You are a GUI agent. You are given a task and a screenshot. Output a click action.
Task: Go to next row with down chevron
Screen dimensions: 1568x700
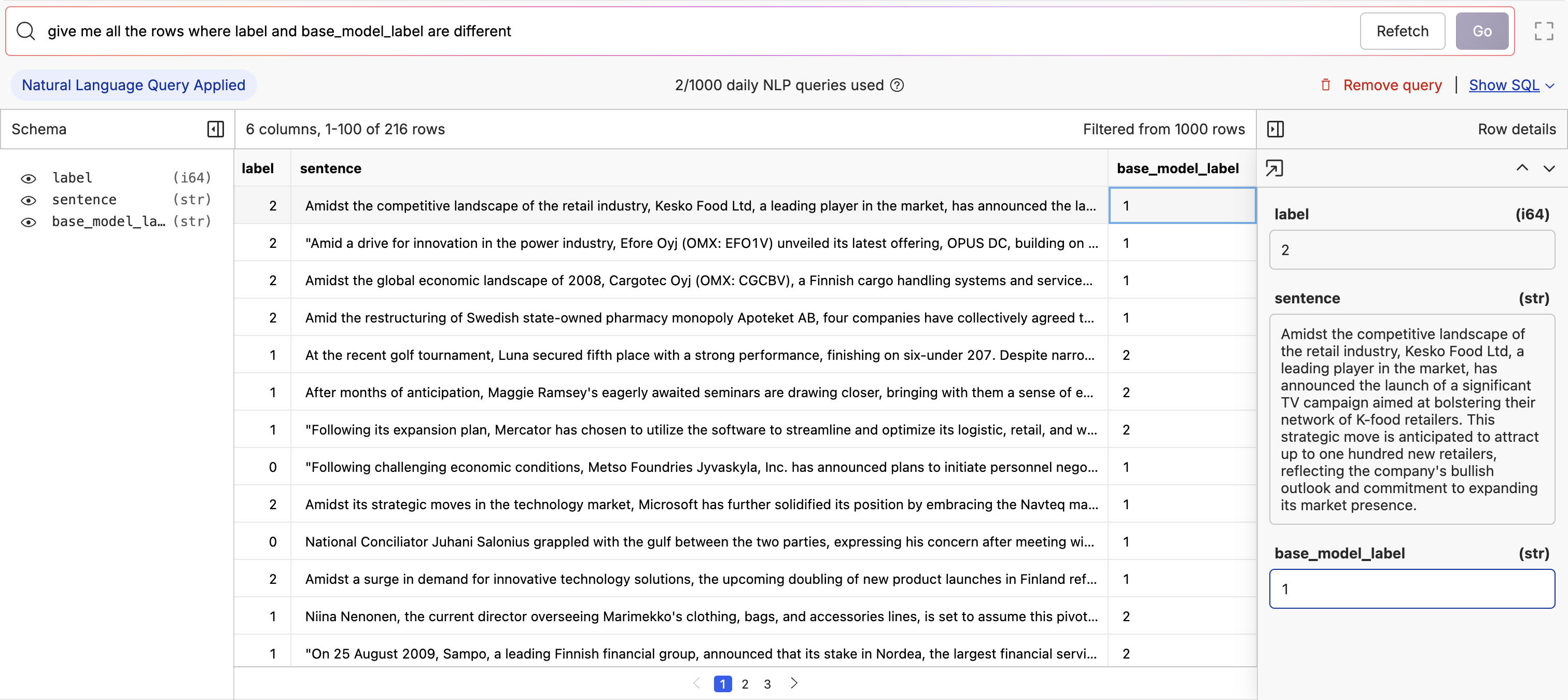(1548, 168)
